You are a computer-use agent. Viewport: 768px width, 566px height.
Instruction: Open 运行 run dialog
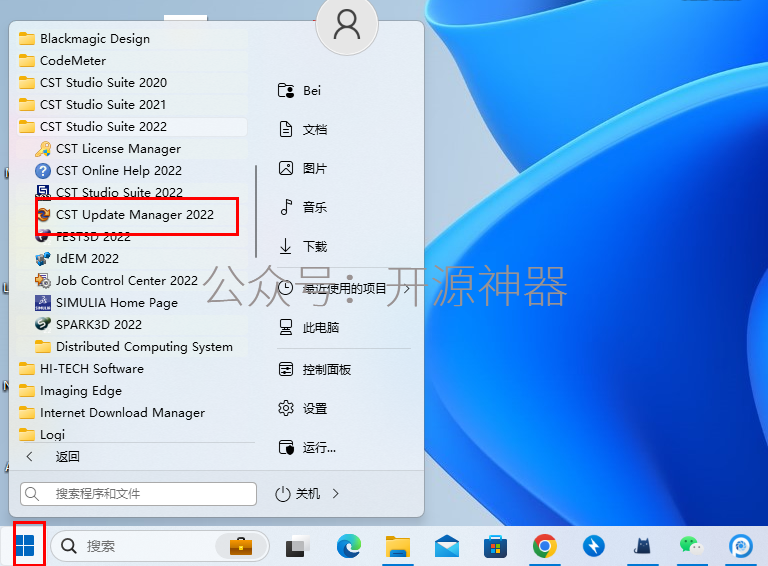[x=307, y=447]
